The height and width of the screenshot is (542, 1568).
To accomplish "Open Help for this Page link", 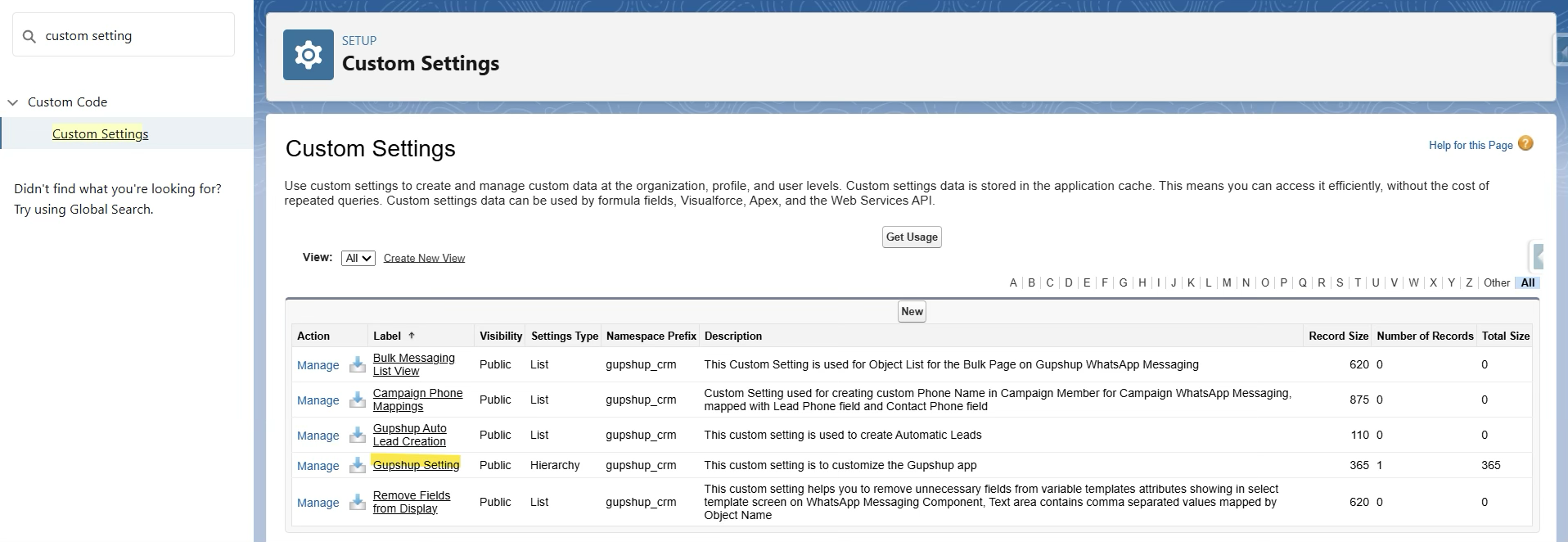I will click(1471, 145).
